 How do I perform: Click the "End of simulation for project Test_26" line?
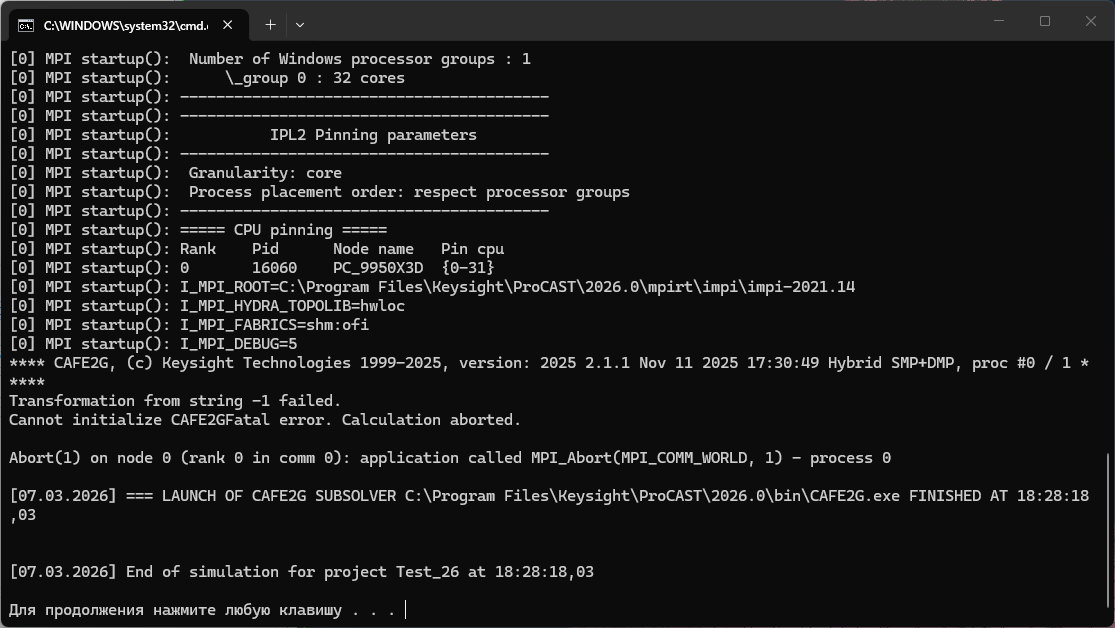click(301, 572)
